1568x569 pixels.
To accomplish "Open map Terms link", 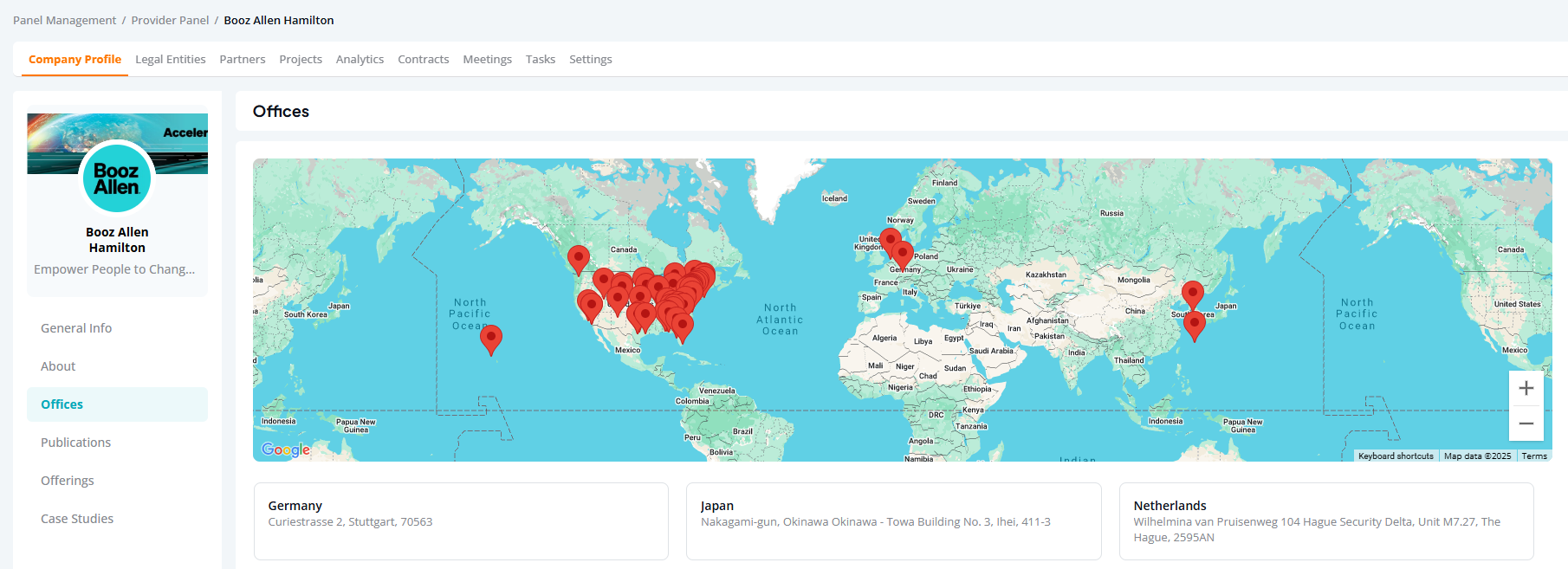I will click(1534, 456).
